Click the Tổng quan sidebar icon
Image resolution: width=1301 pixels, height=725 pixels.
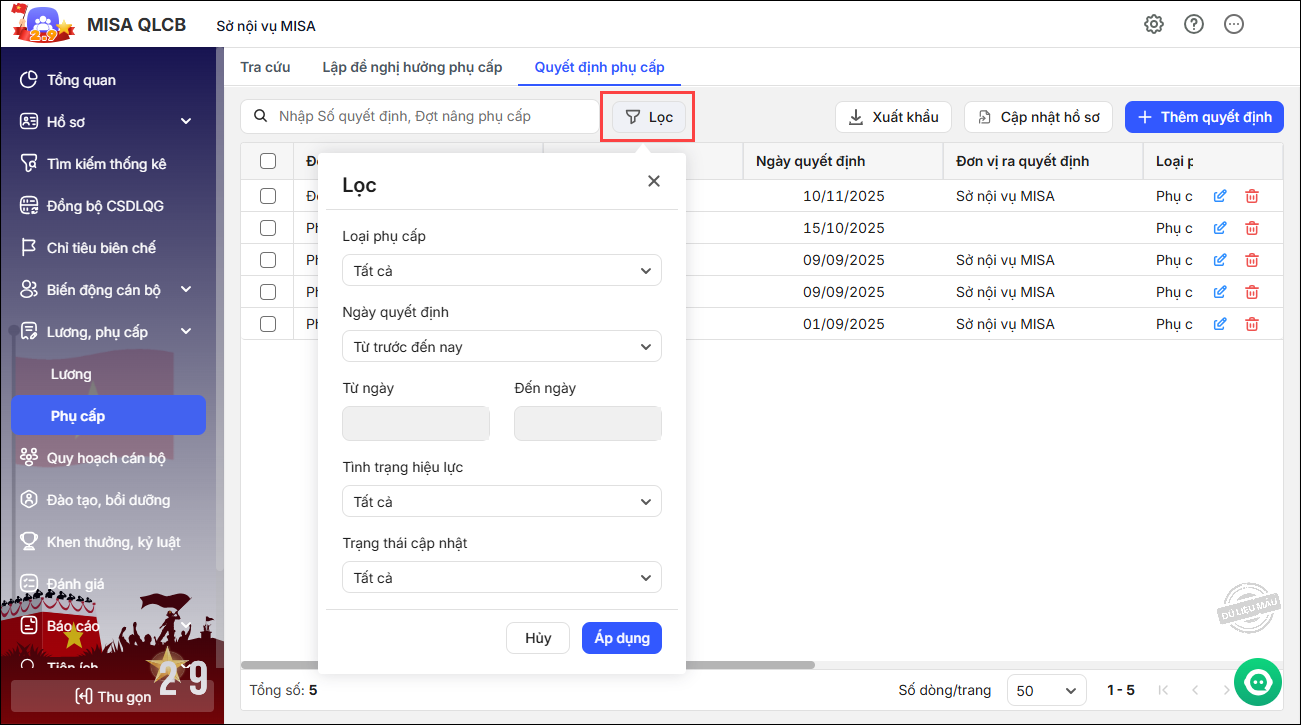[x=29, y=80]
